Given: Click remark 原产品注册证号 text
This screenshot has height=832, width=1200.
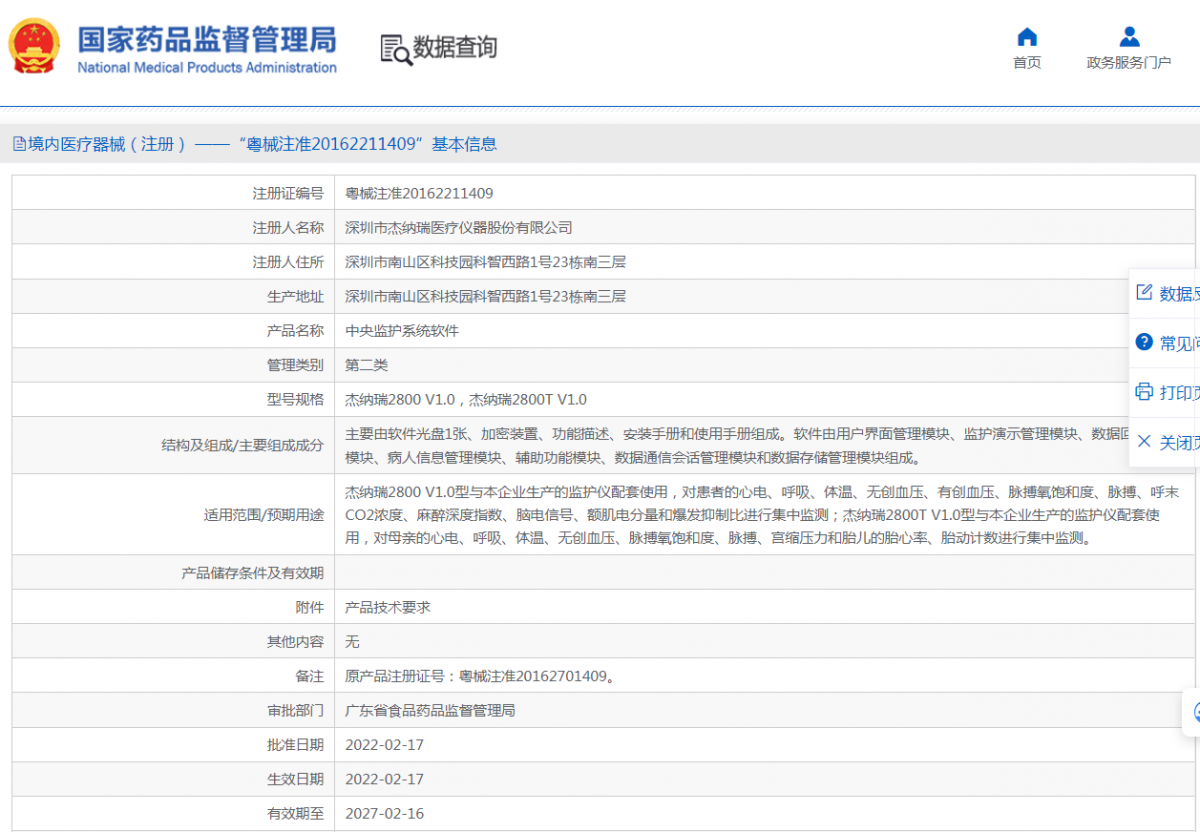Looking at the screenshot, I should click(480, 676).
